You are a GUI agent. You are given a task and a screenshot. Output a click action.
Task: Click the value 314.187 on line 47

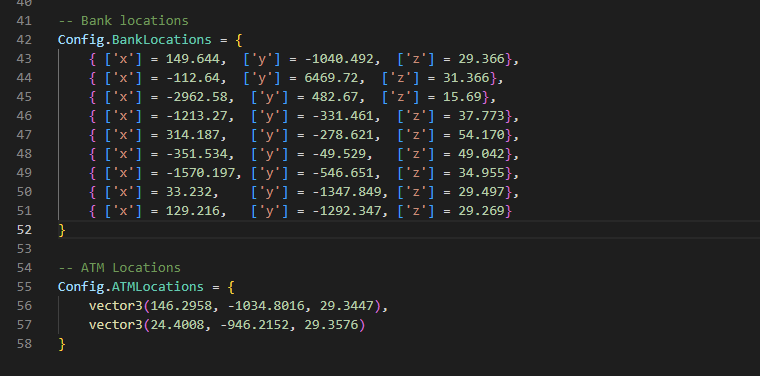192,135
